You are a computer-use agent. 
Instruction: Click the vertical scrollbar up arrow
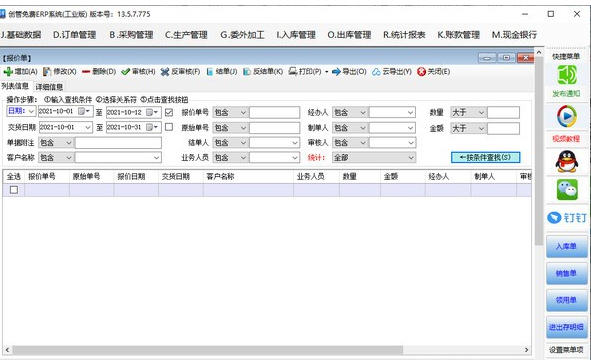(539, 52)
